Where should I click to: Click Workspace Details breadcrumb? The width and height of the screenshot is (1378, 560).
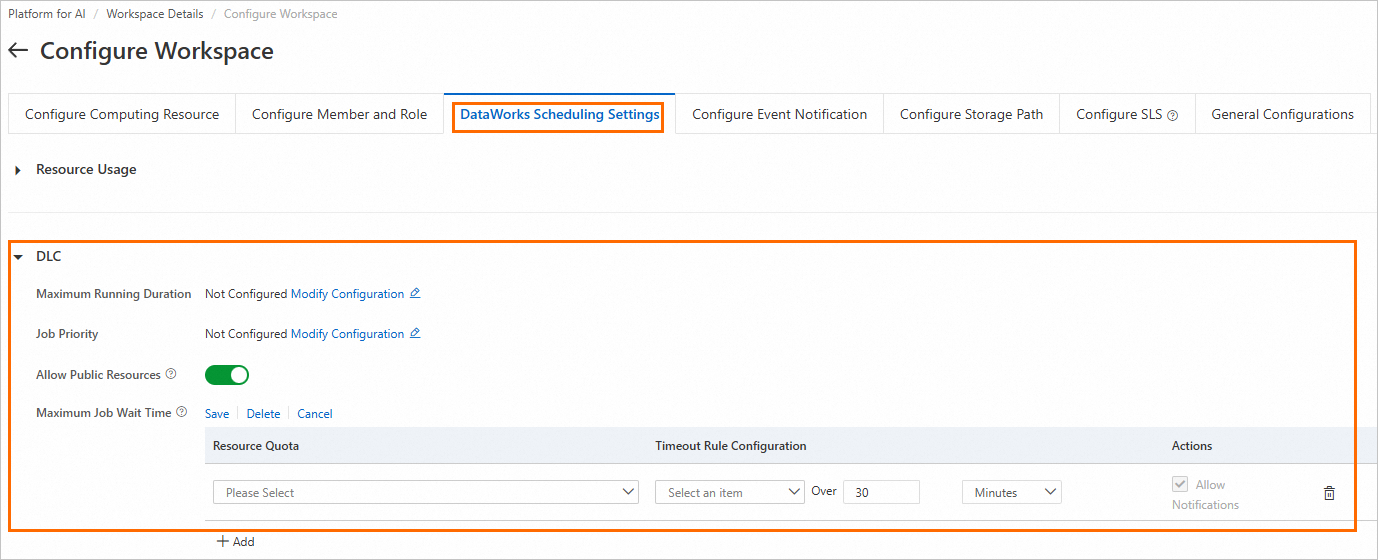click(x=155, y=14)
